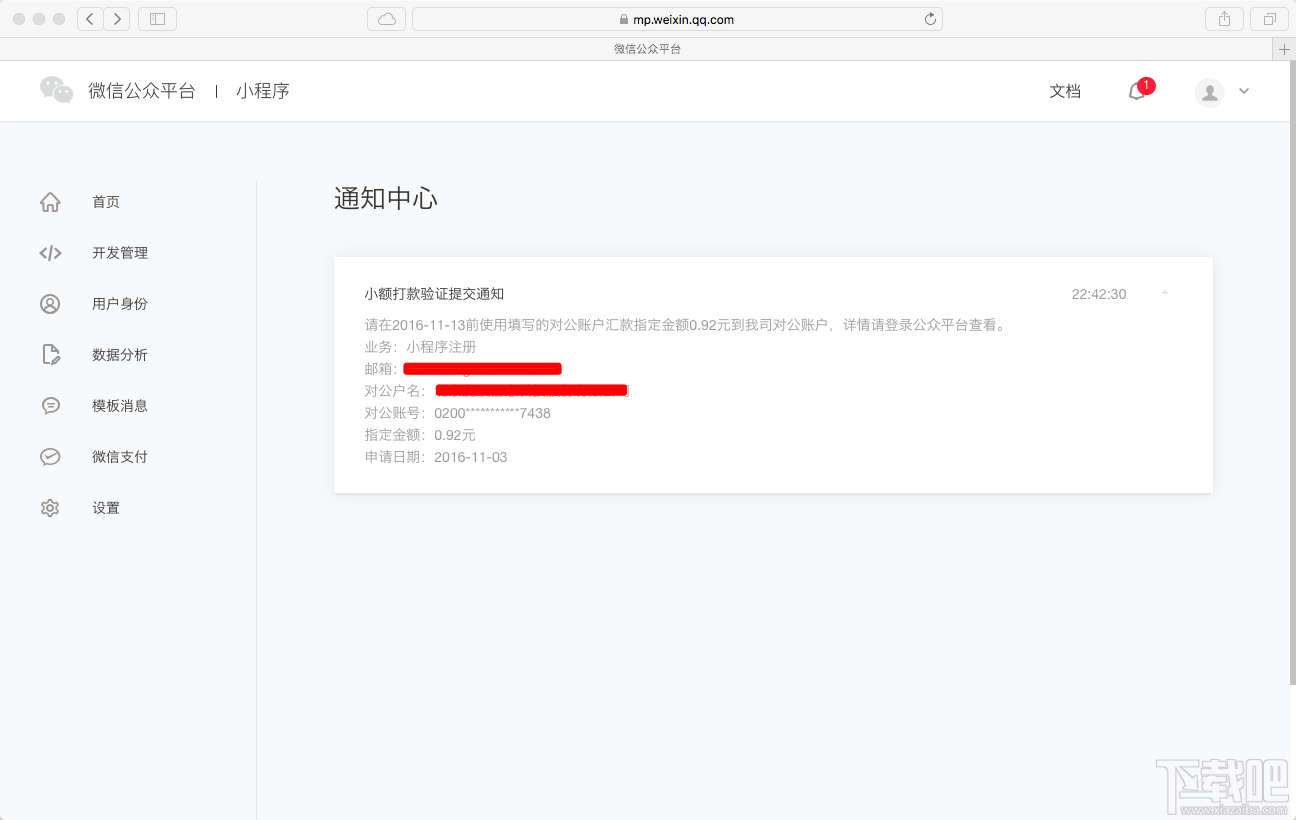Open the notification bell with red badge
The width and height of the screenshot is (1296, 820).
(1137, 91)
